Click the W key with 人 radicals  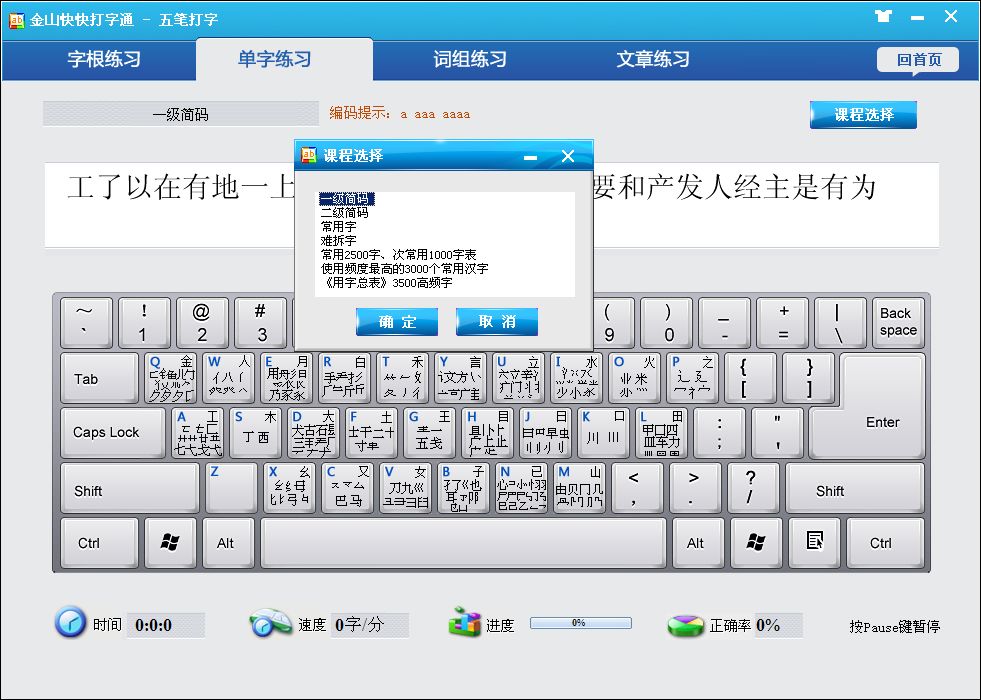pos(229,378)
